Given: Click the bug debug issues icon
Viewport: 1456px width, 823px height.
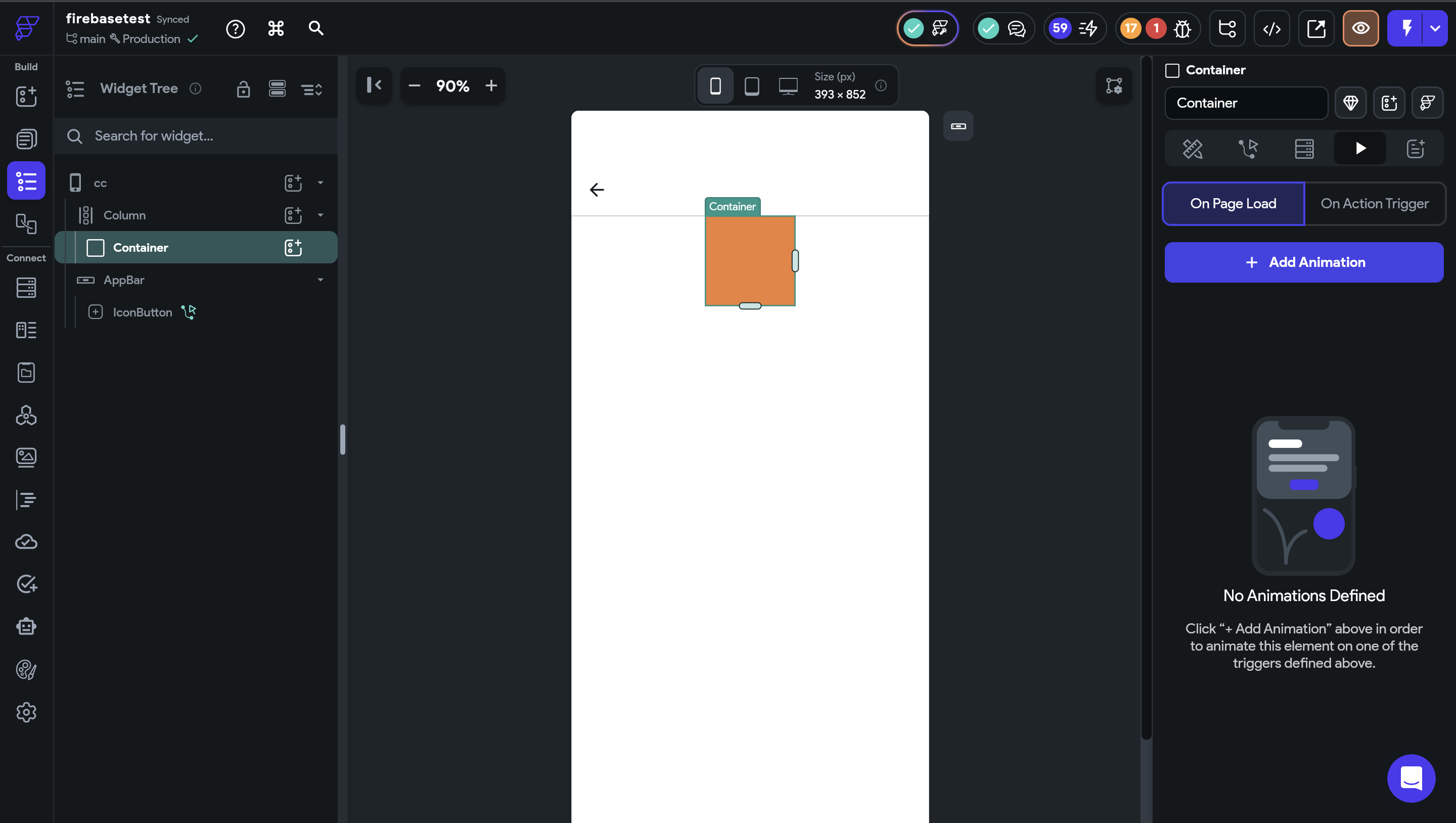Looking at the screenshot, I should 1182,28.
